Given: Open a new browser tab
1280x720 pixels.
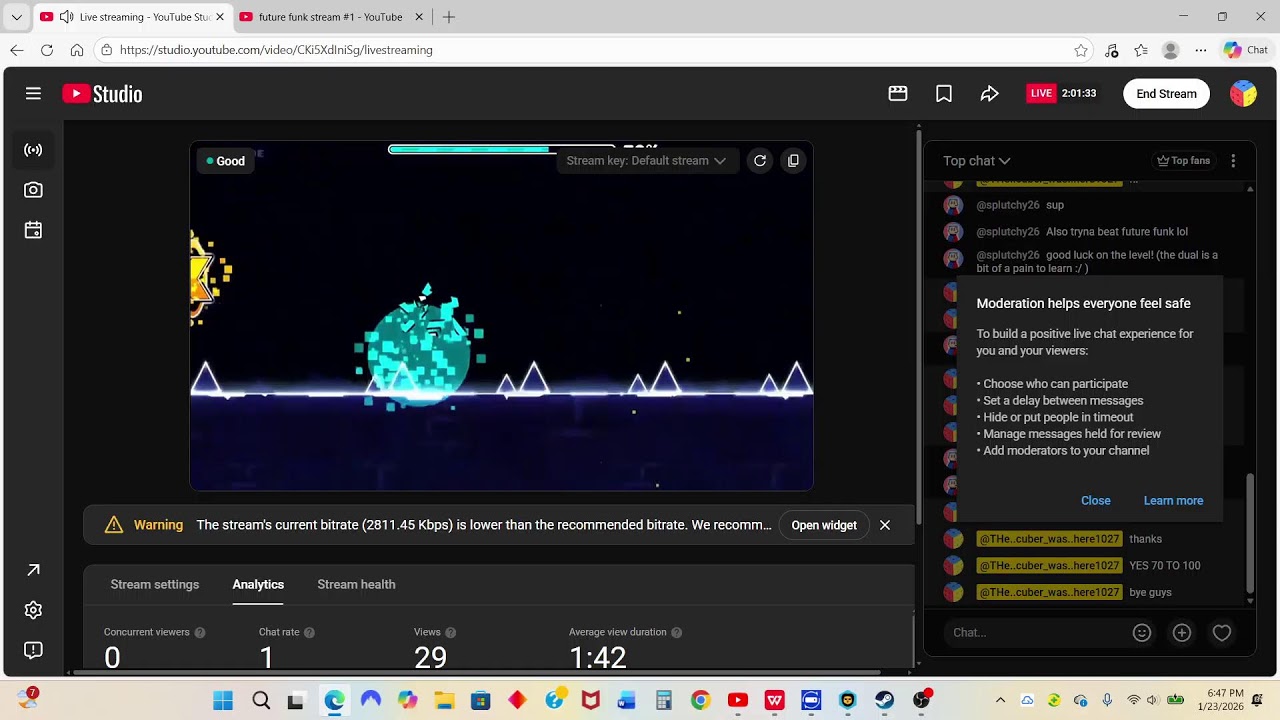Looking at the screenshot, I should (449, 17).
